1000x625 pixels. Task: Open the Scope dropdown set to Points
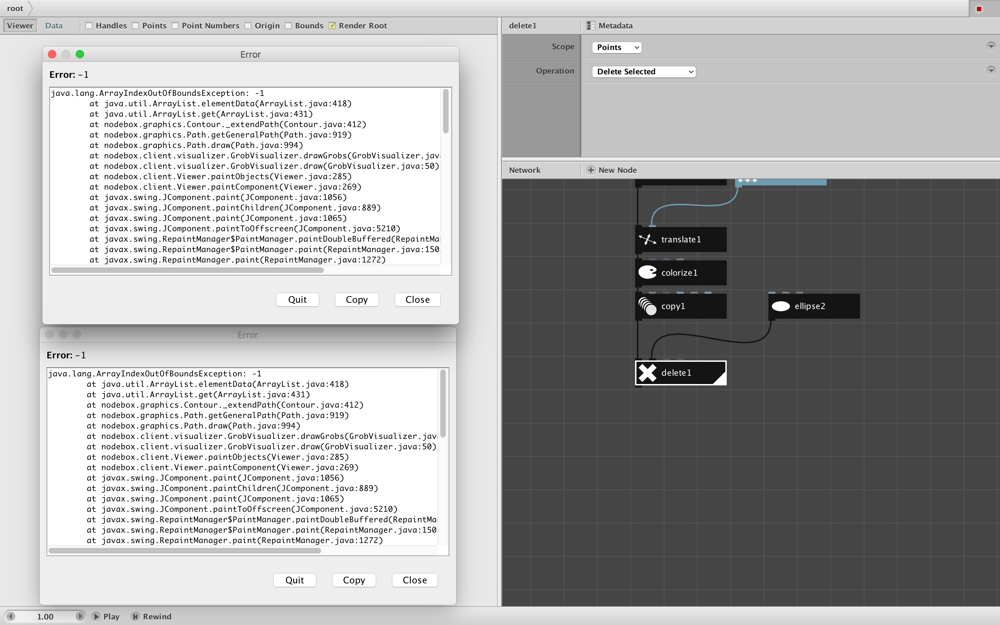tap(616, 47)
